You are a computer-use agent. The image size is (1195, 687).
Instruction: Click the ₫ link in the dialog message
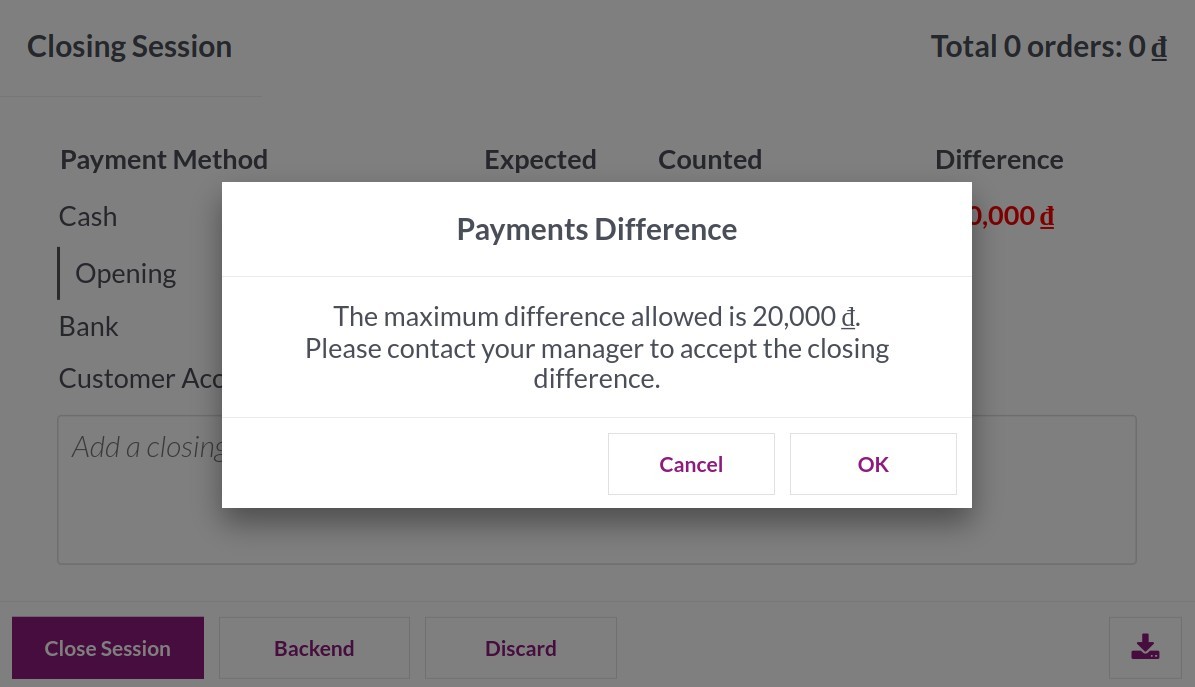pos(848,316)
